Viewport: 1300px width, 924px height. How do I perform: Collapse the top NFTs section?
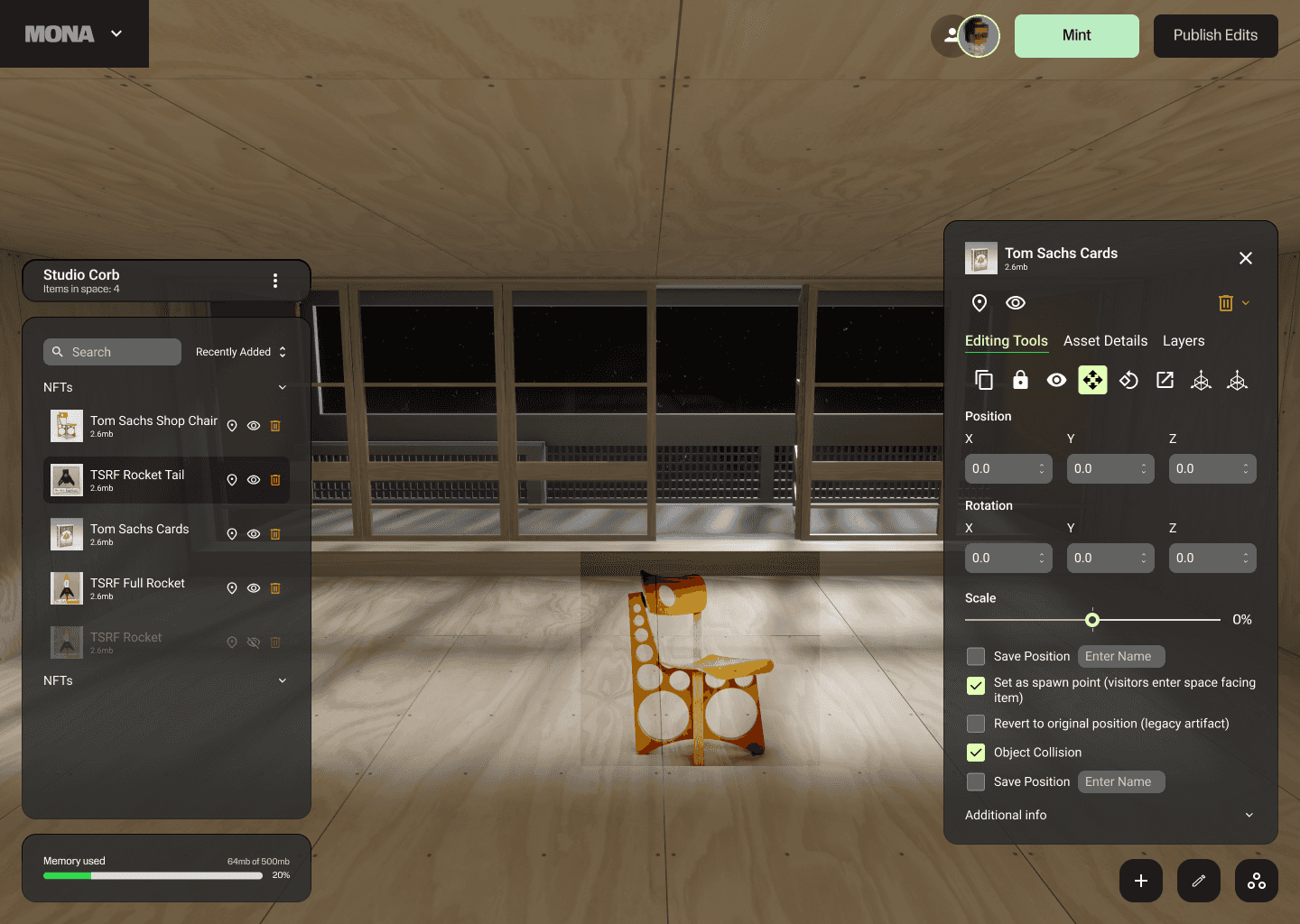[283, 387]
